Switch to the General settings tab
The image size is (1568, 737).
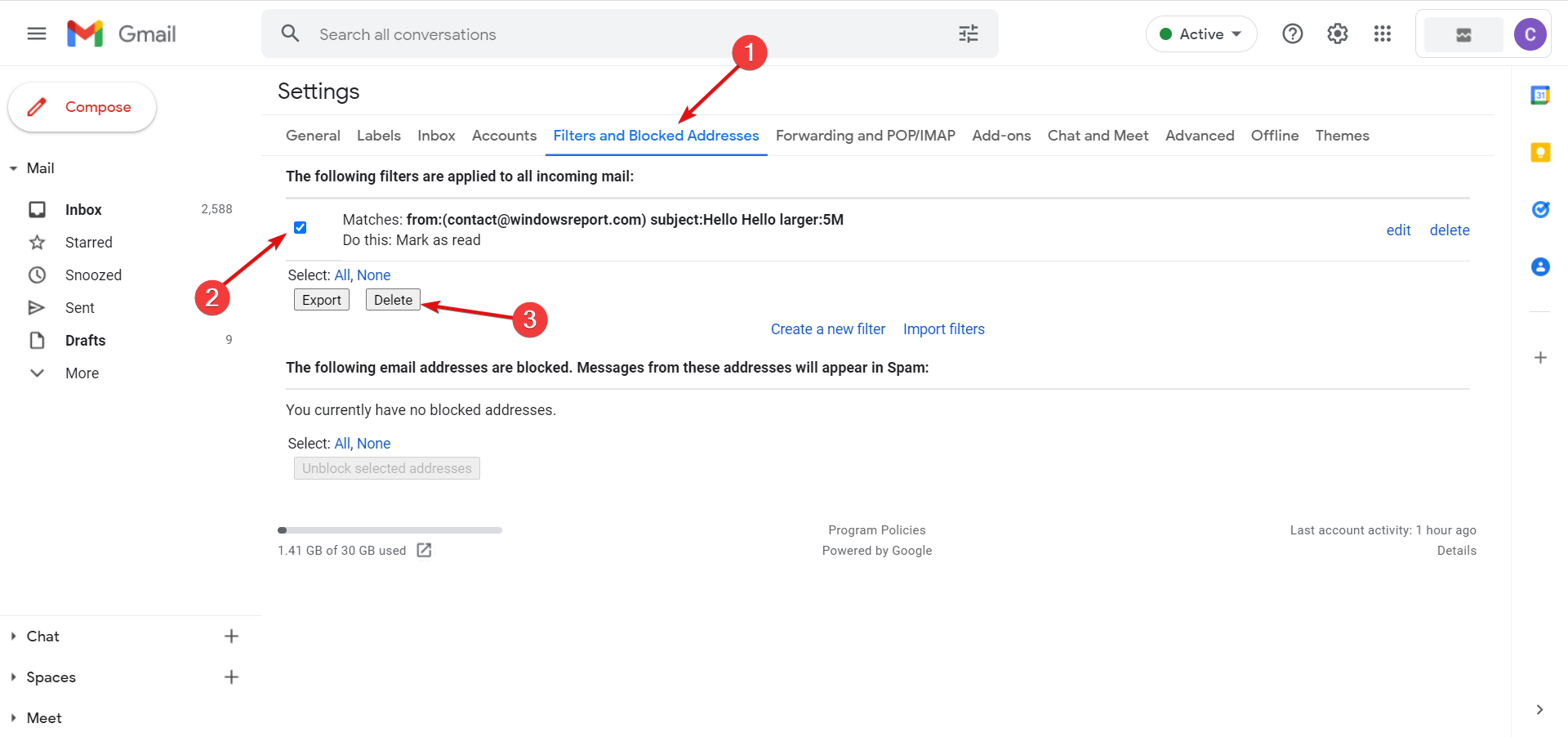(313, 136)
